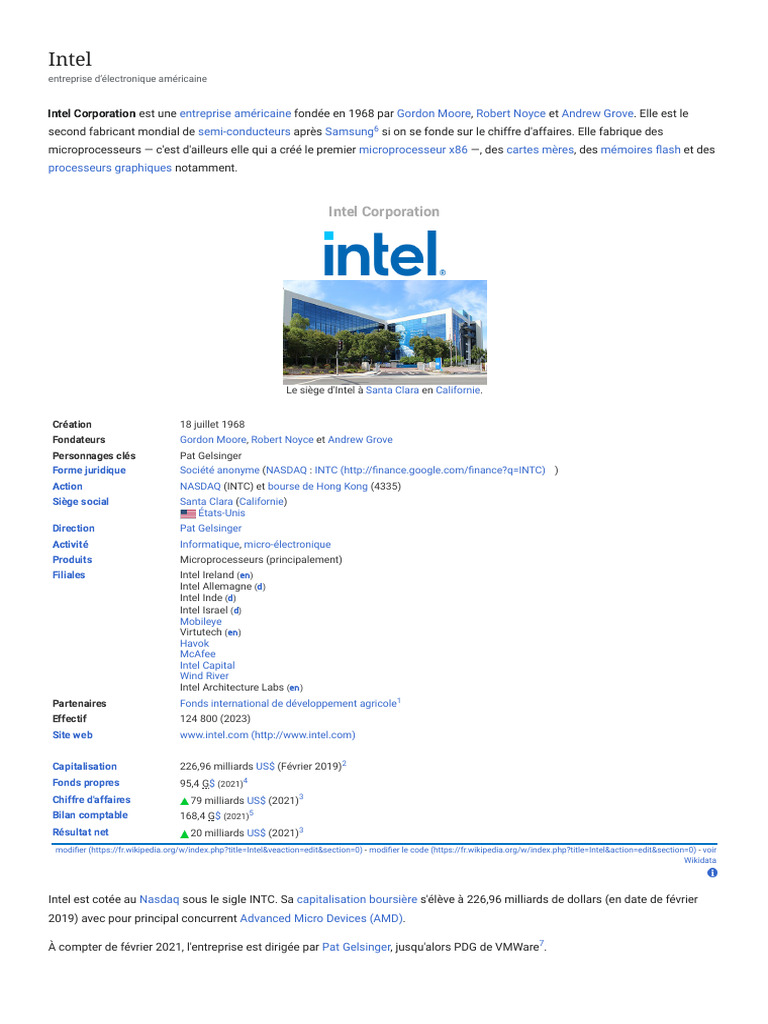The image size is (768, 1024).
Task: Open the processeurs graphiques link
Action: tap(110, 168)
